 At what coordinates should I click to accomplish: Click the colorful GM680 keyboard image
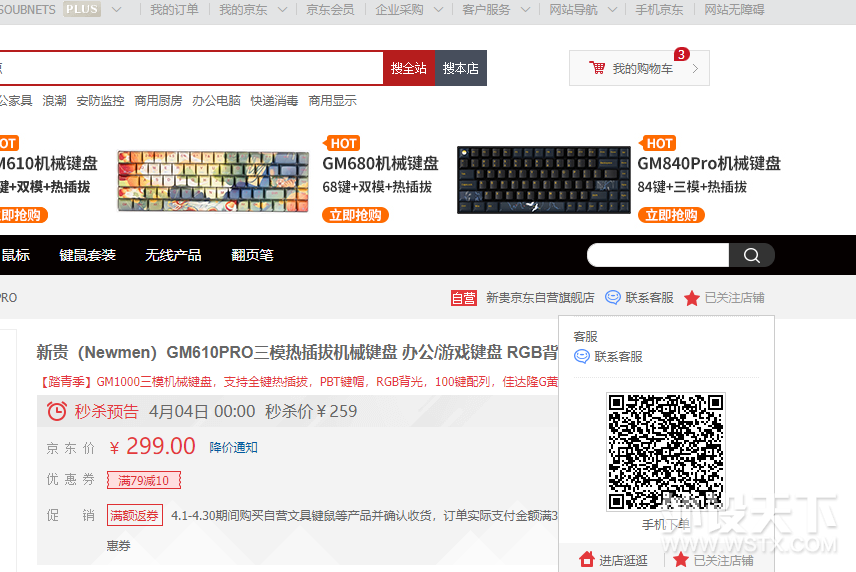213,181
